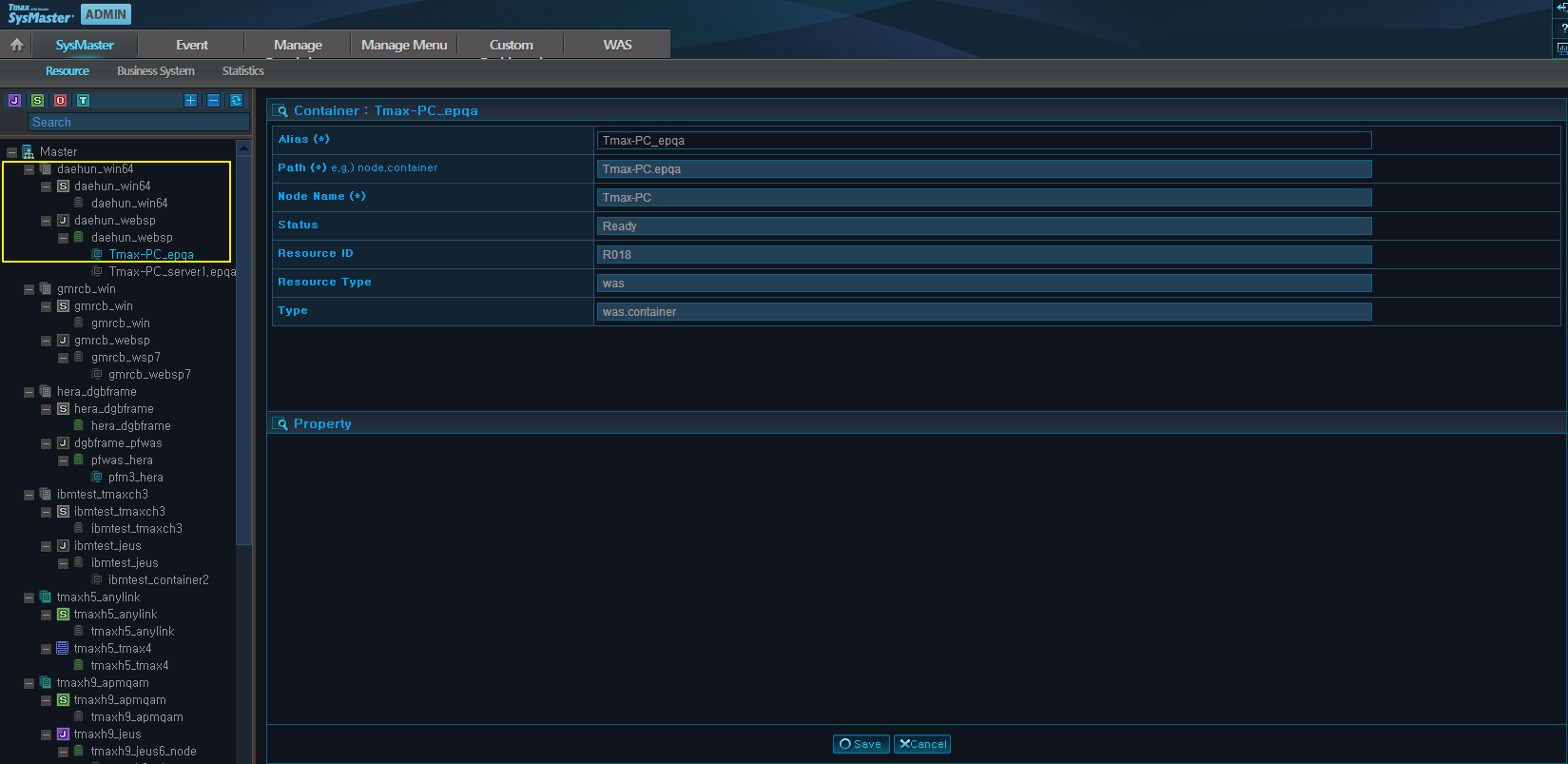Click container icon of pfm3_hera
Viewport: 1568px width, 764px height.
click(x=97, y=477)
